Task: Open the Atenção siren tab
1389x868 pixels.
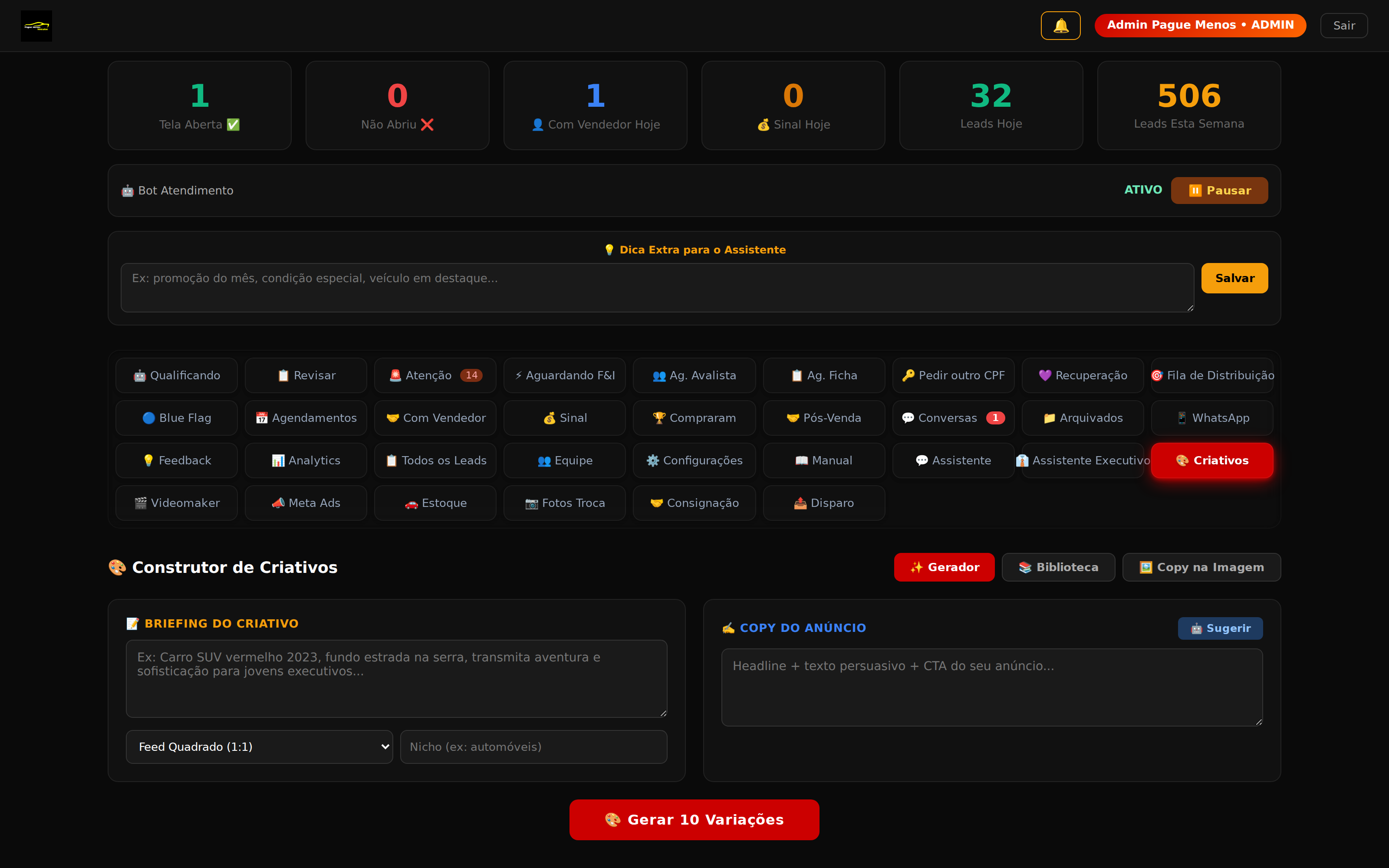Action: click(435, 375)
